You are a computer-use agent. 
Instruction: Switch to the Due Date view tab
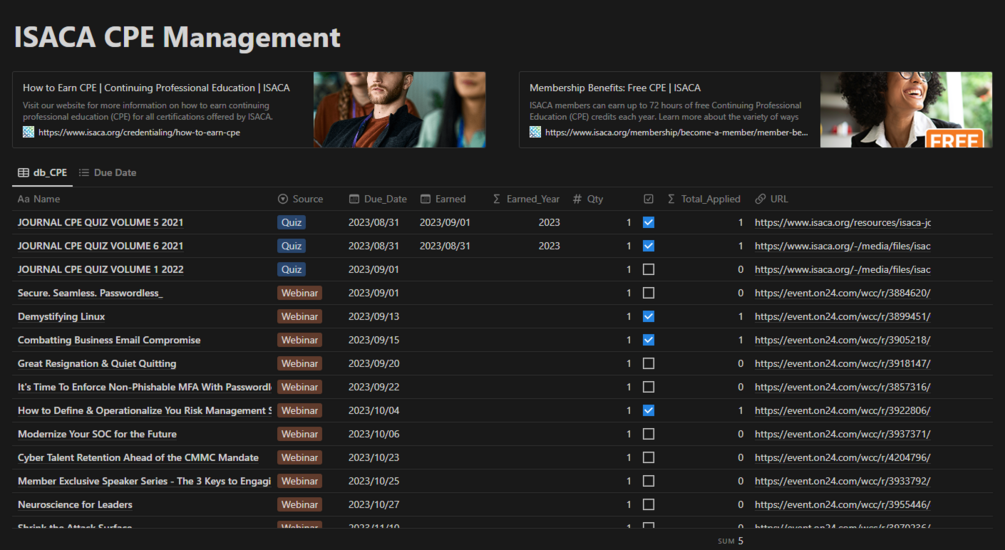(x=108, y=172)
